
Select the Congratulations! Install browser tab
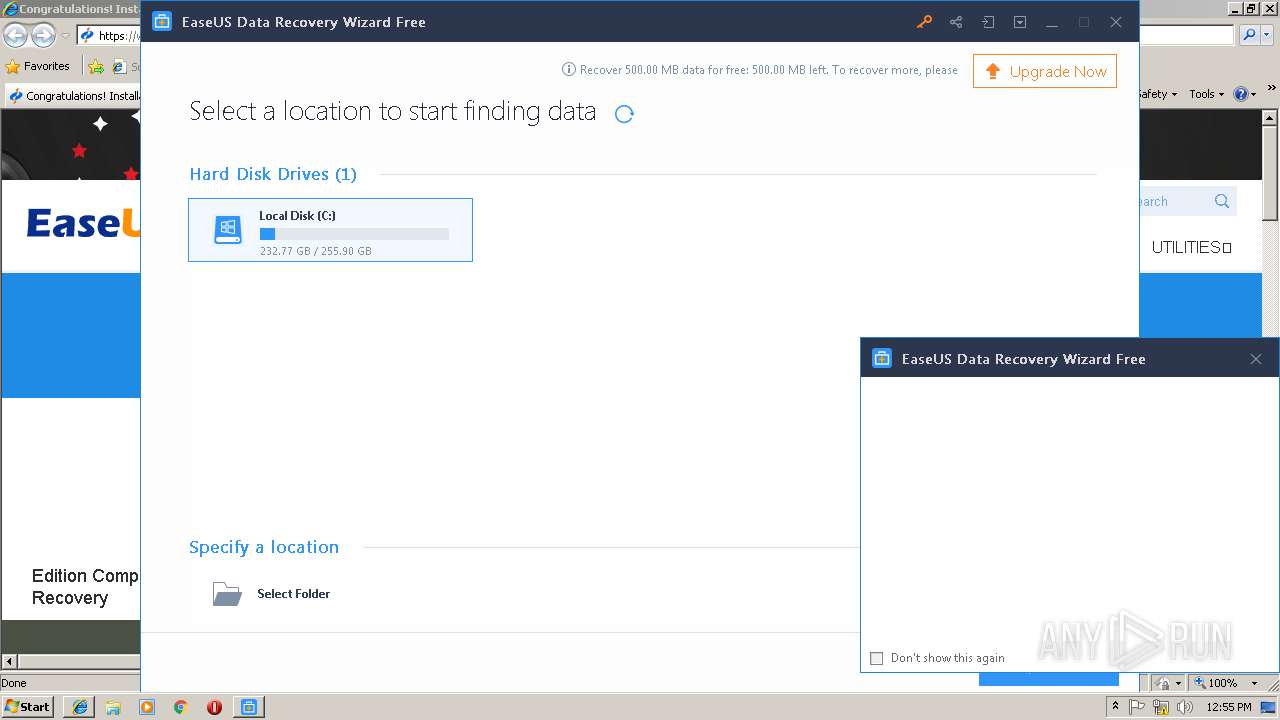pos(72,96)
